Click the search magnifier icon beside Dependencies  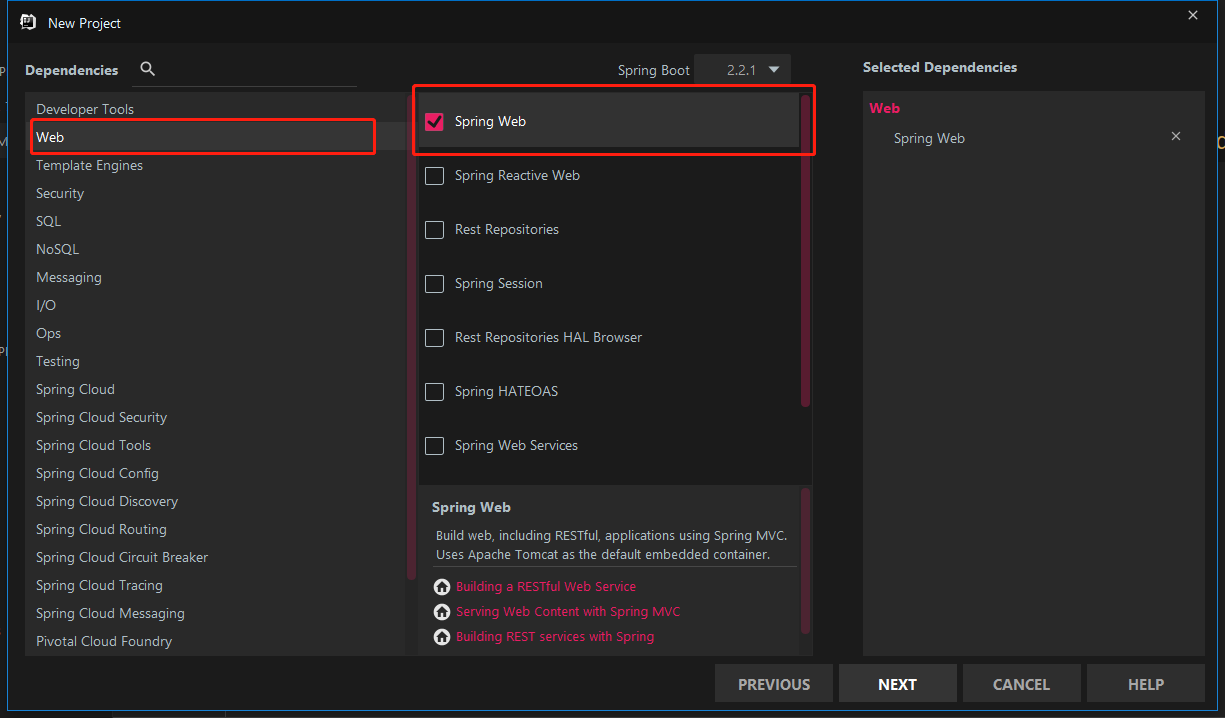[x=148, y=69]
